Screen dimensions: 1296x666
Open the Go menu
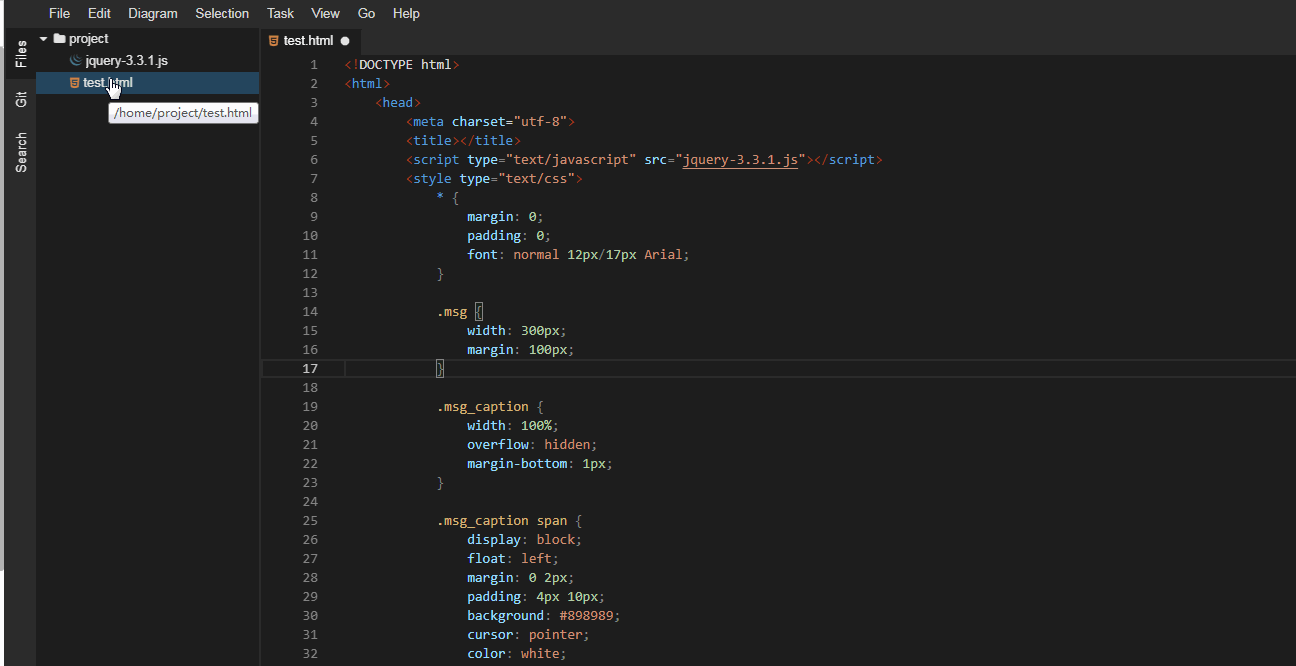[x=366, y=13]
